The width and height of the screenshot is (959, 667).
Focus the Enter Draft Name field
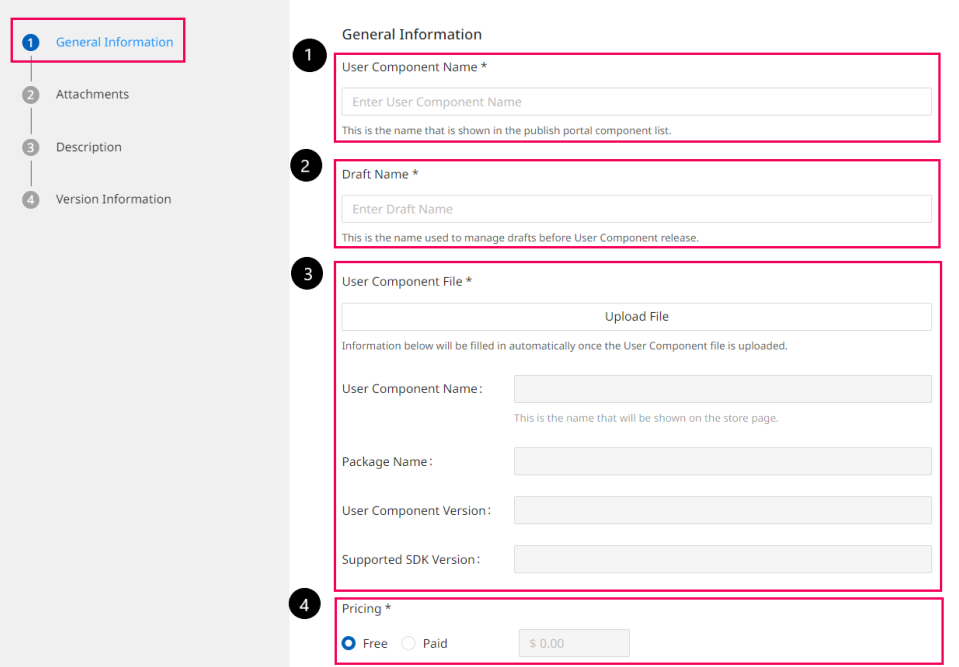637,209
